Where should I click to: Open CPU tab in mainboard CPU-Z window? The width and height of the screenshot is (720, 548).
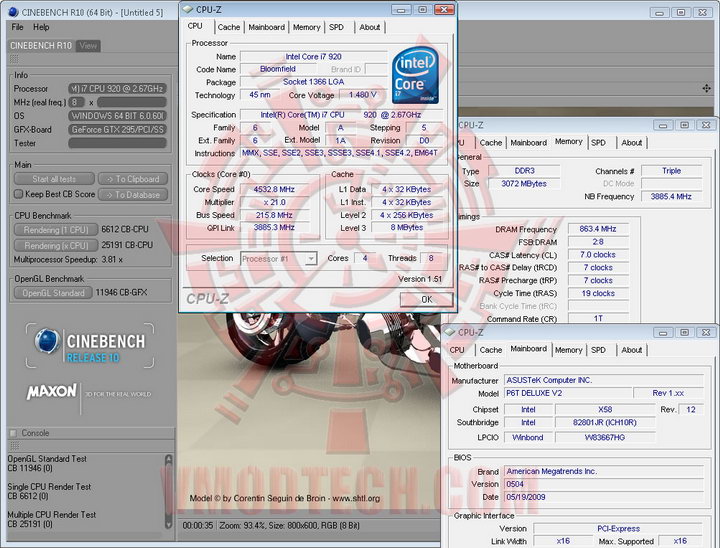point(457,350)
